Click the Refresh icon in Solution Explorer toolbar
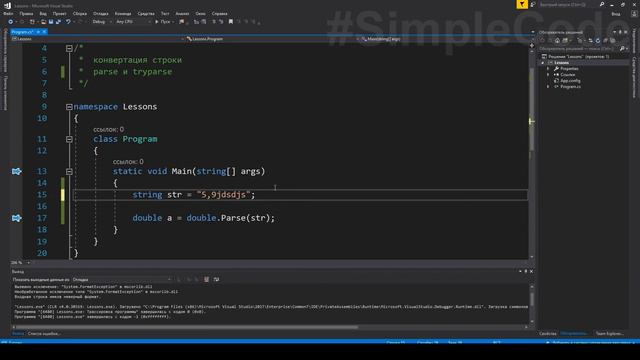 click(x=598, y=40)
